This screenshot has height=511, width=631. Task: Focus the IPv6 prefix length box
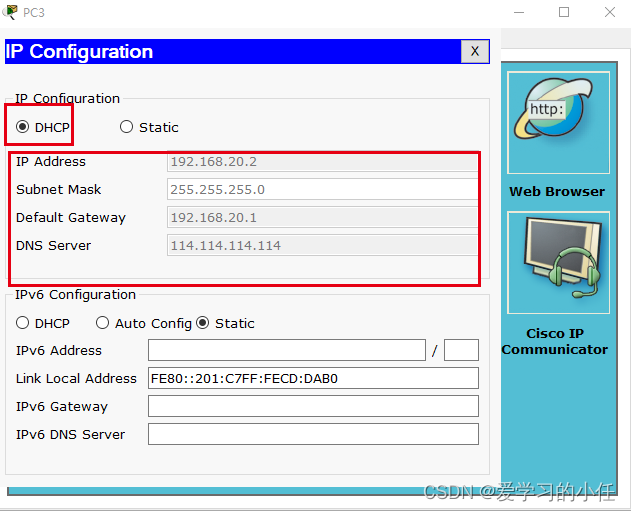pos(461,350)
